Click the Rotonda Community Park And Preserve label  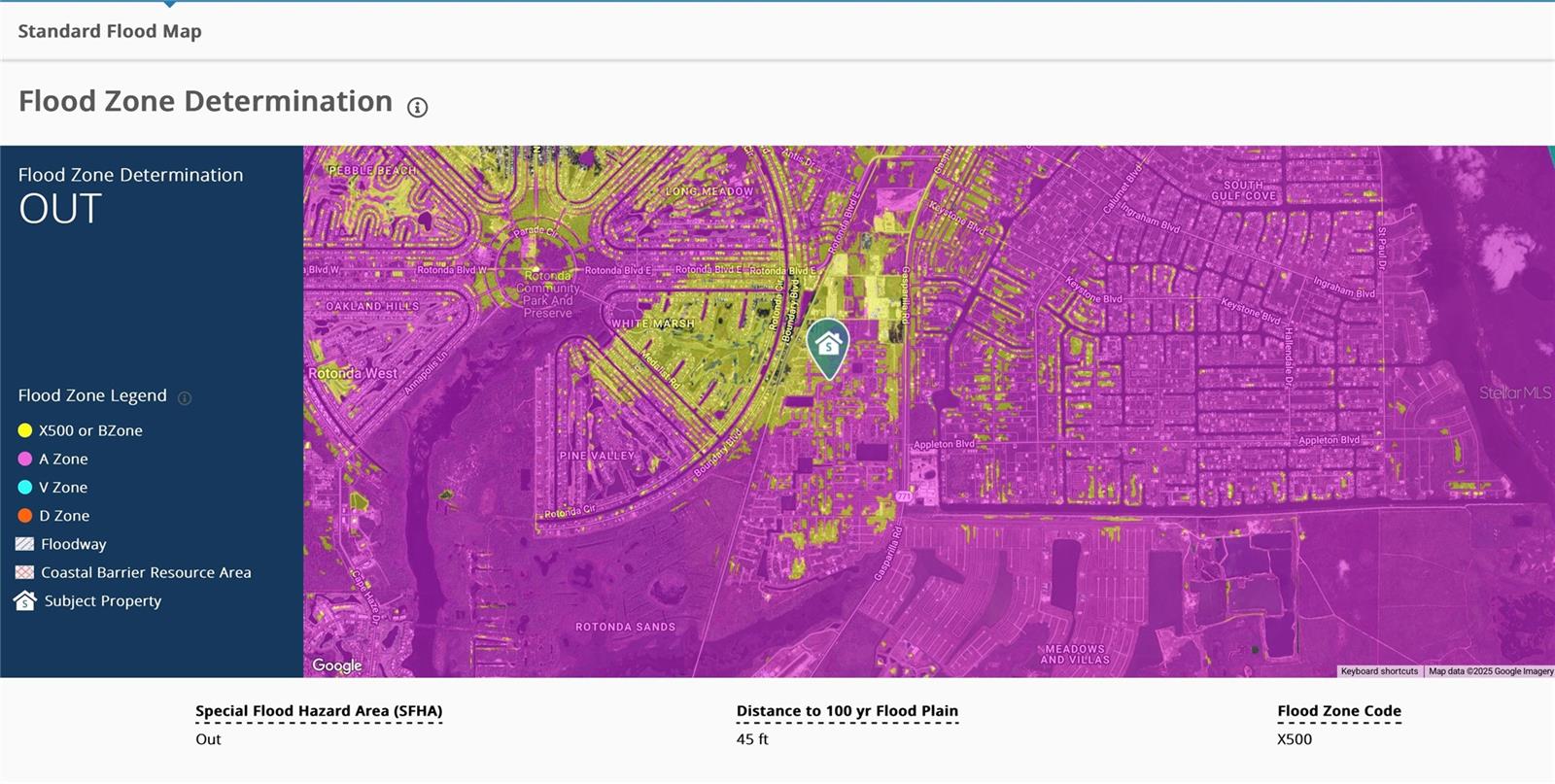(x=548, y=294)
